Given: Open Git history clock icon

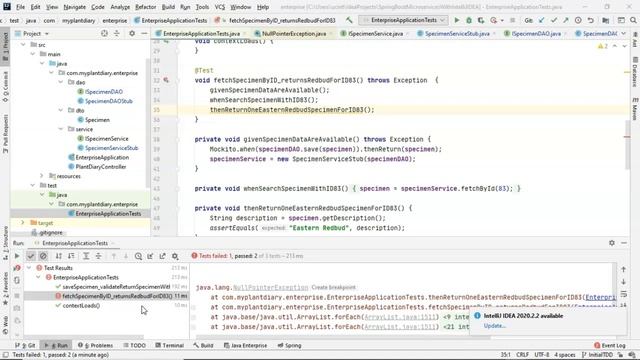Looking at the screenshot, I should (578, 20).
